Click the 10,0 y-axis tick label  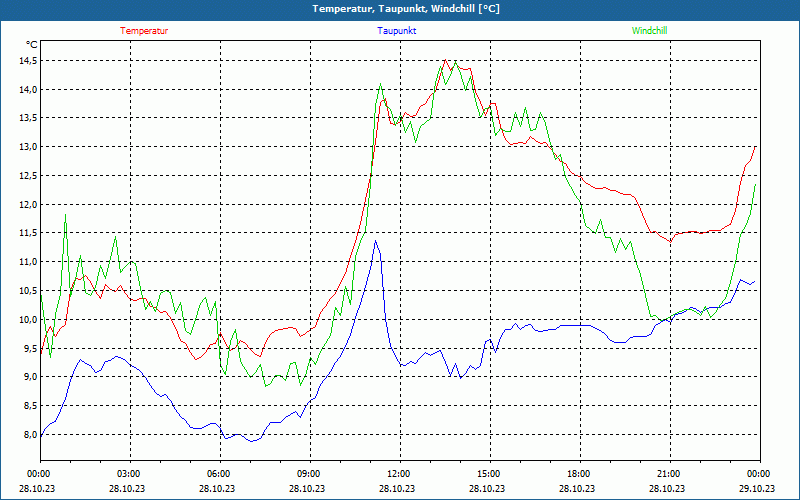click(x=26, y=319)
